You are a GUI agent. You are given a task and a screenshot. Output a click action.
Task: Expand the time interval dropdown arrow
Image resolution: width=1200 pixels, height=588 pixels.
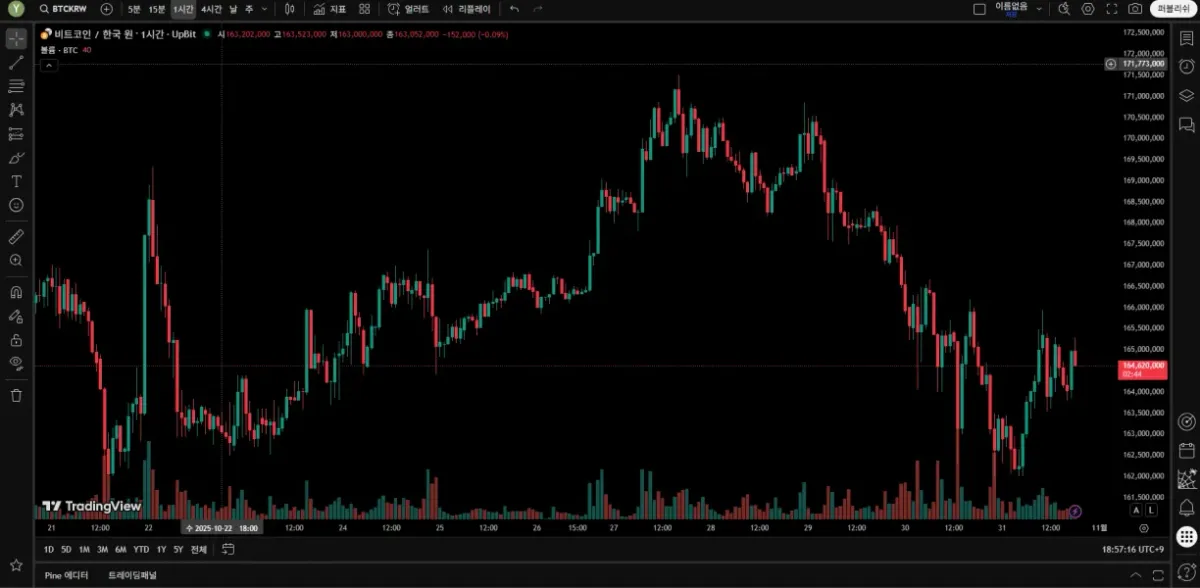pos(265,9)
